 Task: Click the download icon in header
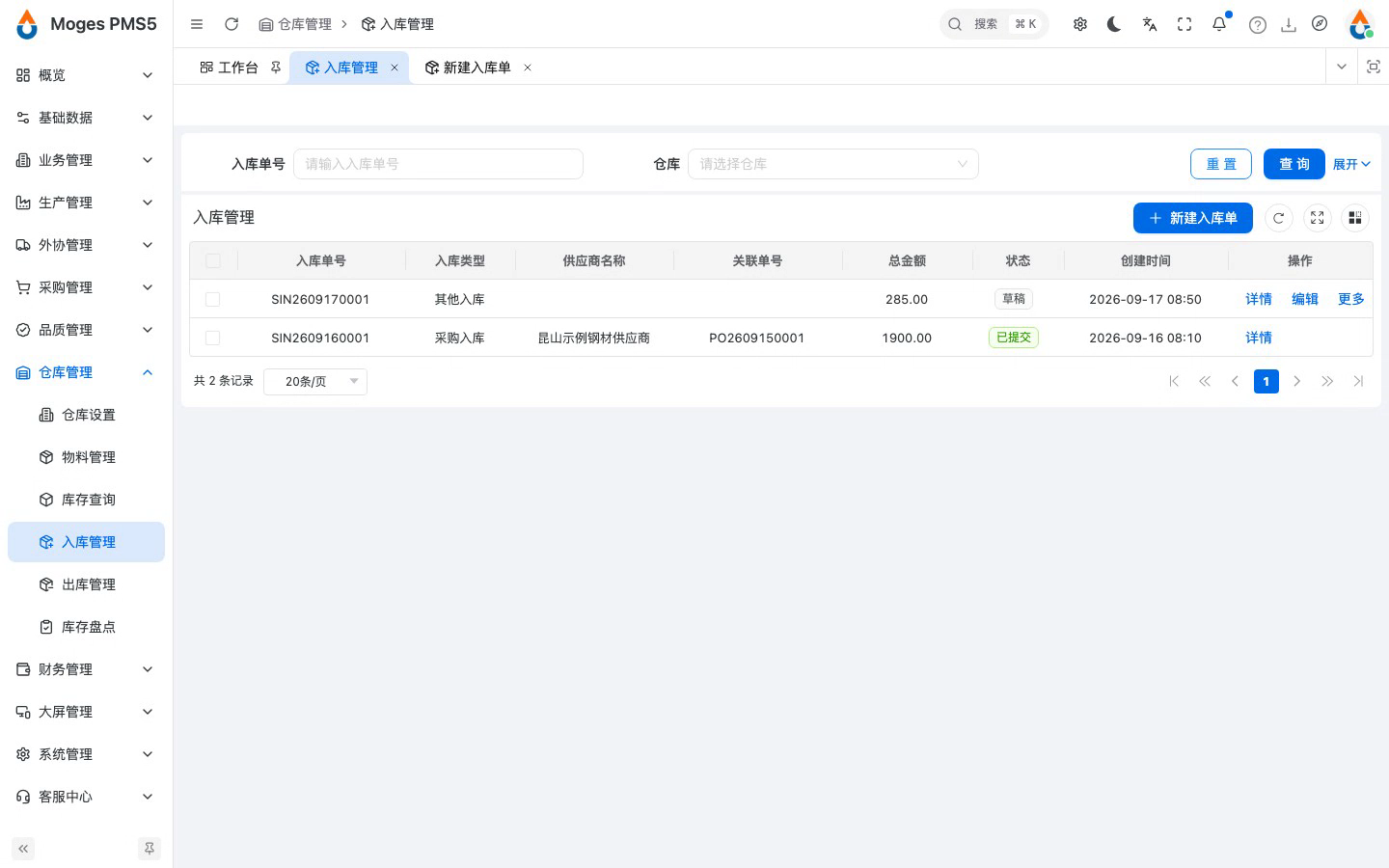click(x=1289, y=25)
